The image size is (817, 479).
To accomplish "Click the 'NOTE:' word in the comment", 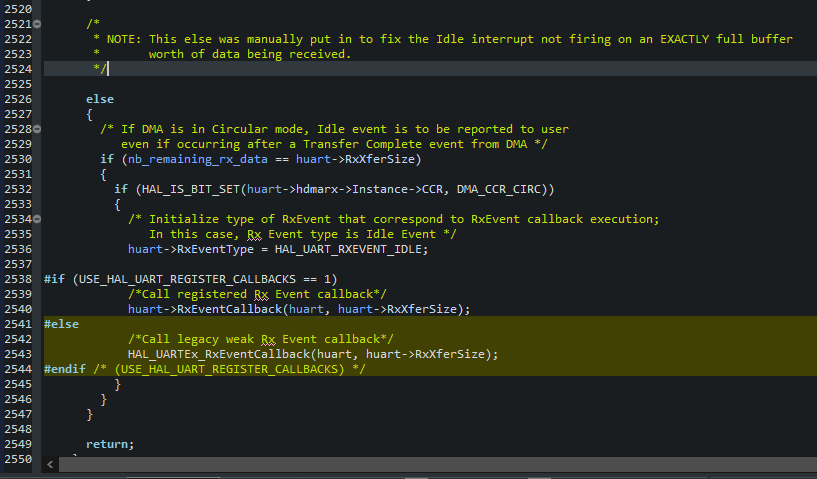I will tap(124, 39).
